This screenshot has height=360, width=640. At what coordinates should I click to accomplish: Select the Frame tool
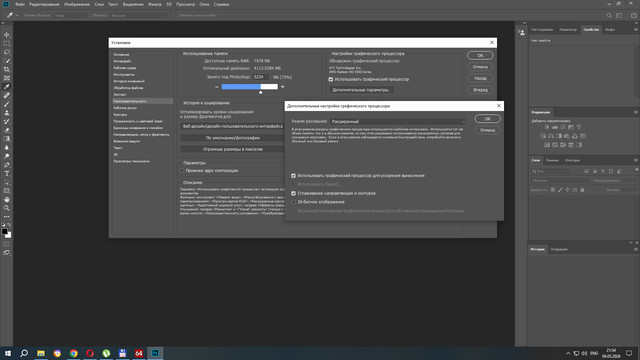coord(7,78)
